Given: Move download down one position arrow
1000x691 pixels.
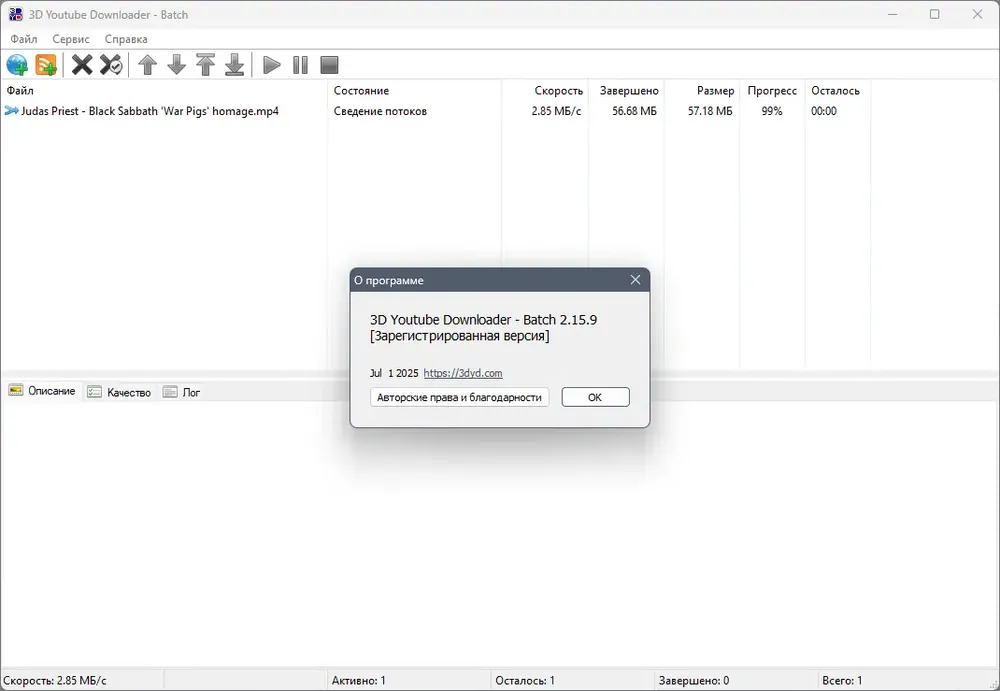Looking at the screenshot, I should (x=177, y=65).
